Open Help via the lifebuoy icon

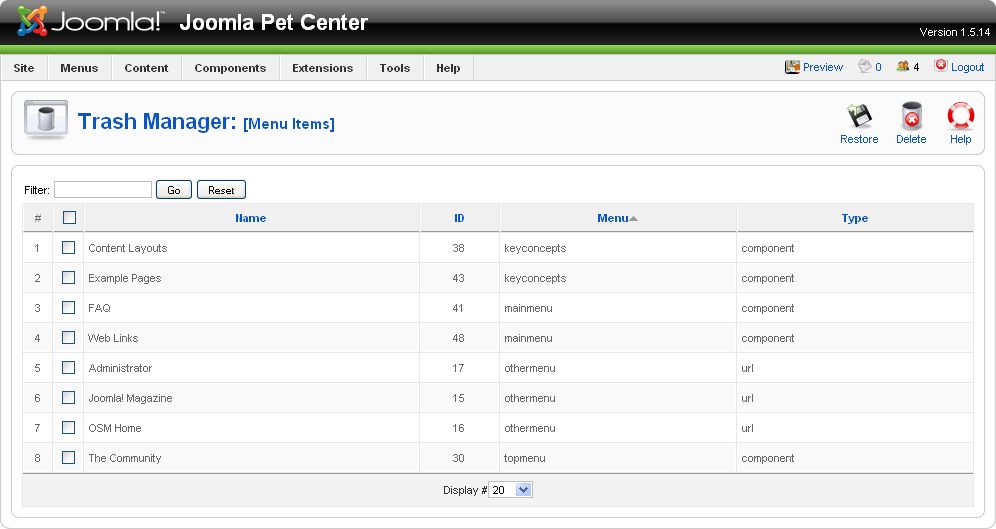pos(960,117)
